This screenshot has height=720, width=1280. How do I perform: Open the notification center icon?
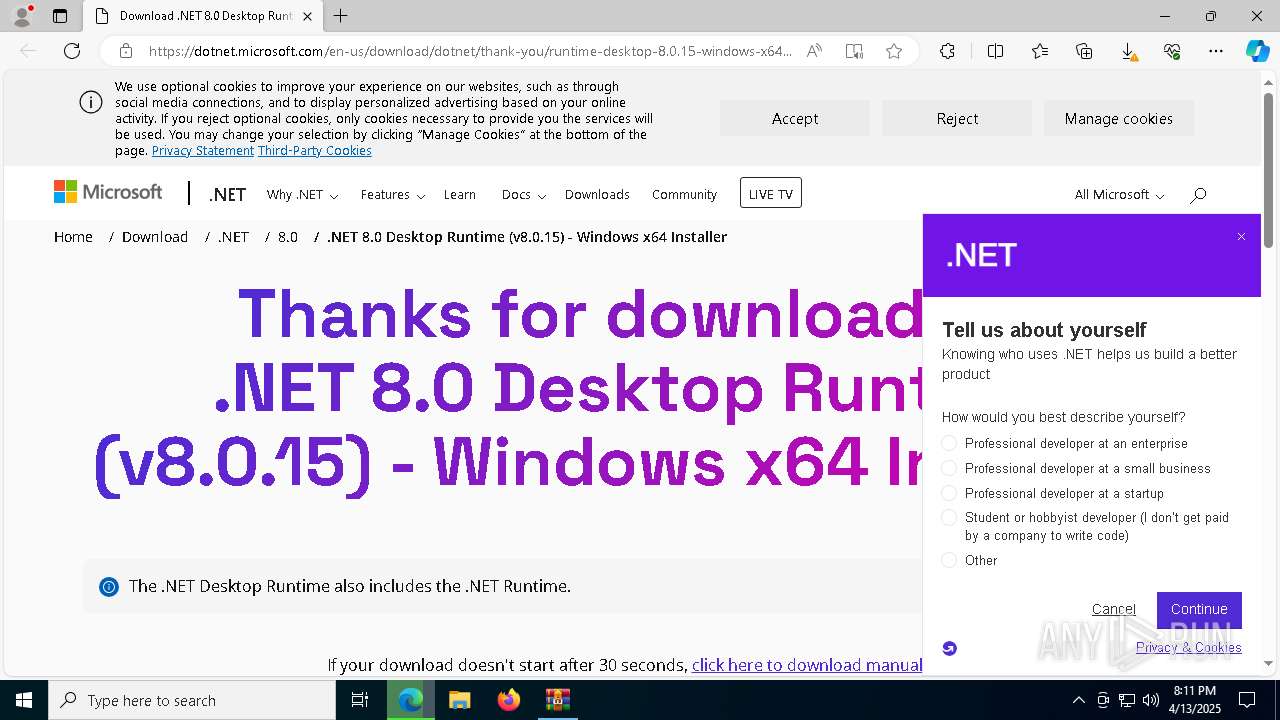point(1247,700)
